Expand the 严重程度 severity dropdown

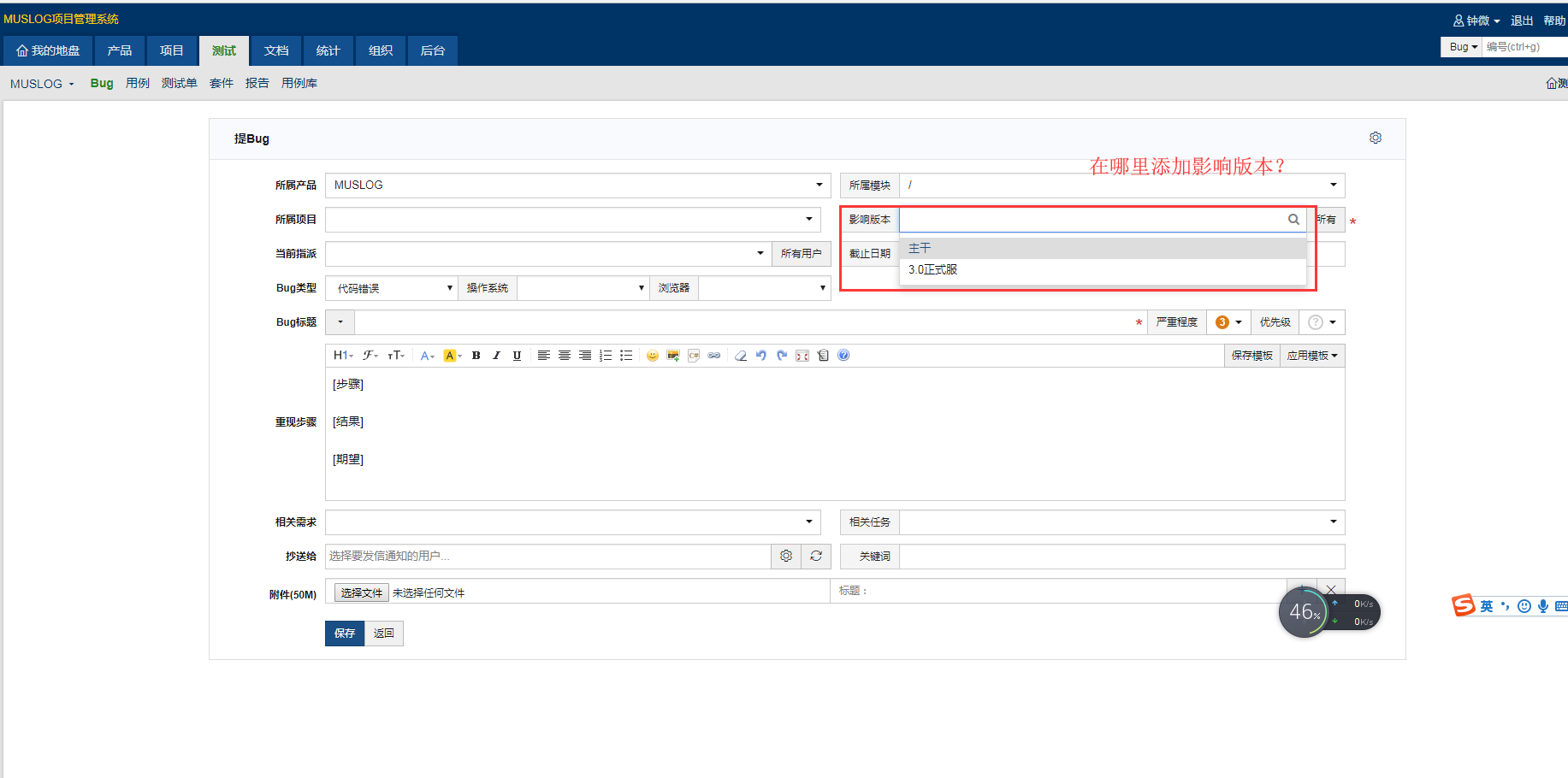pos(1228,322)
